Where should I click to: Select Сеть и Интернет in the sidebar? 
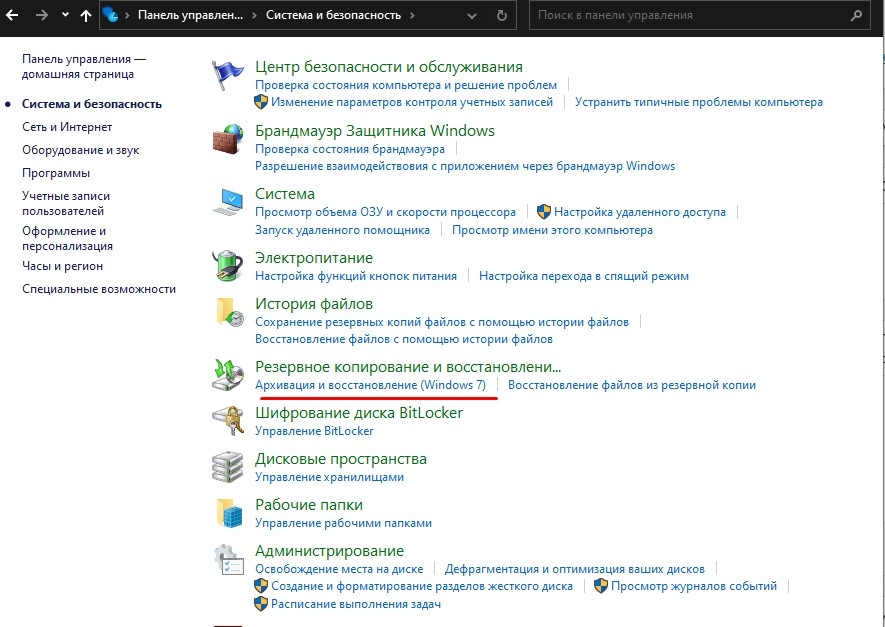67,127
